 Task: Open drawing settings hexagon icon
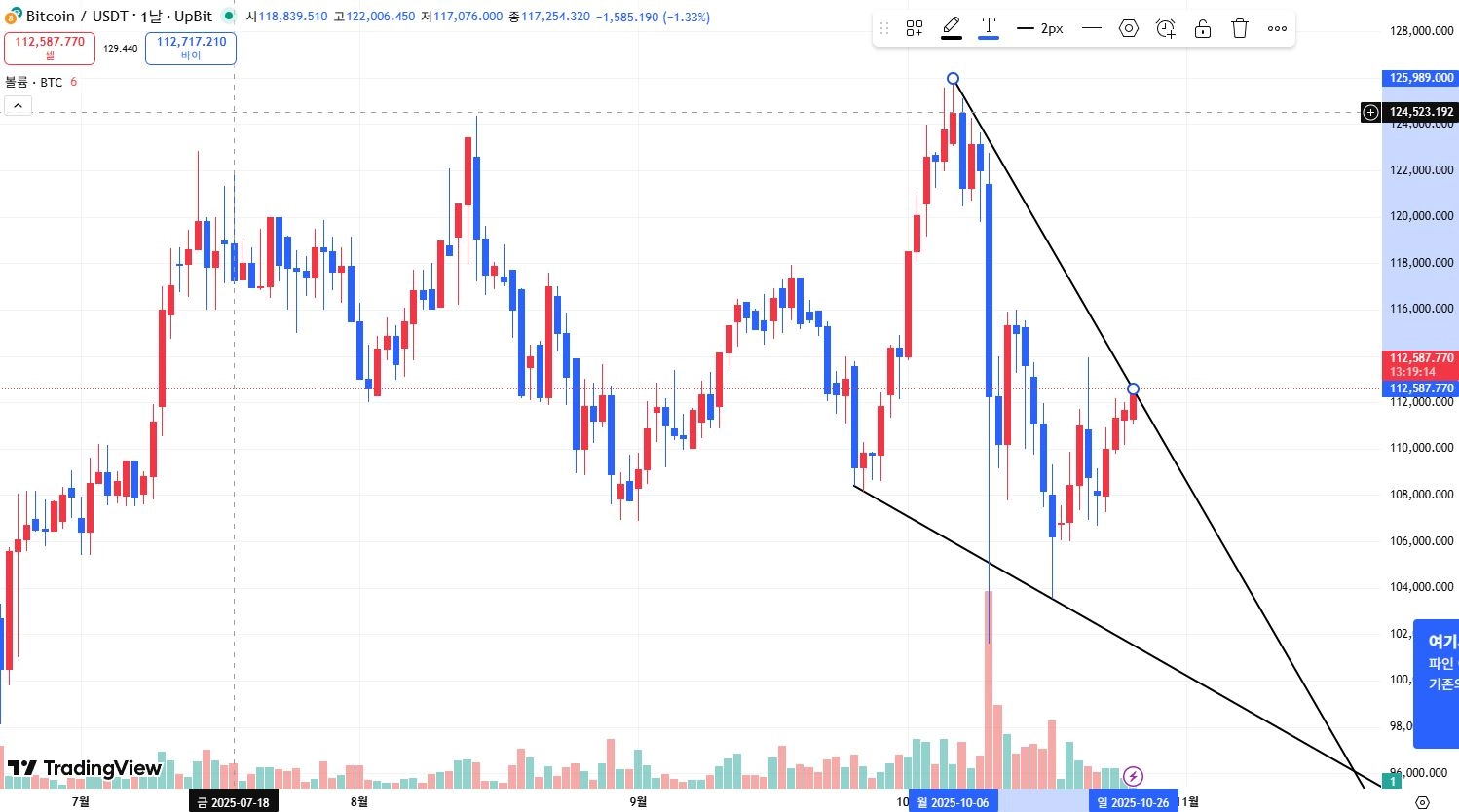pos(1129,28)
